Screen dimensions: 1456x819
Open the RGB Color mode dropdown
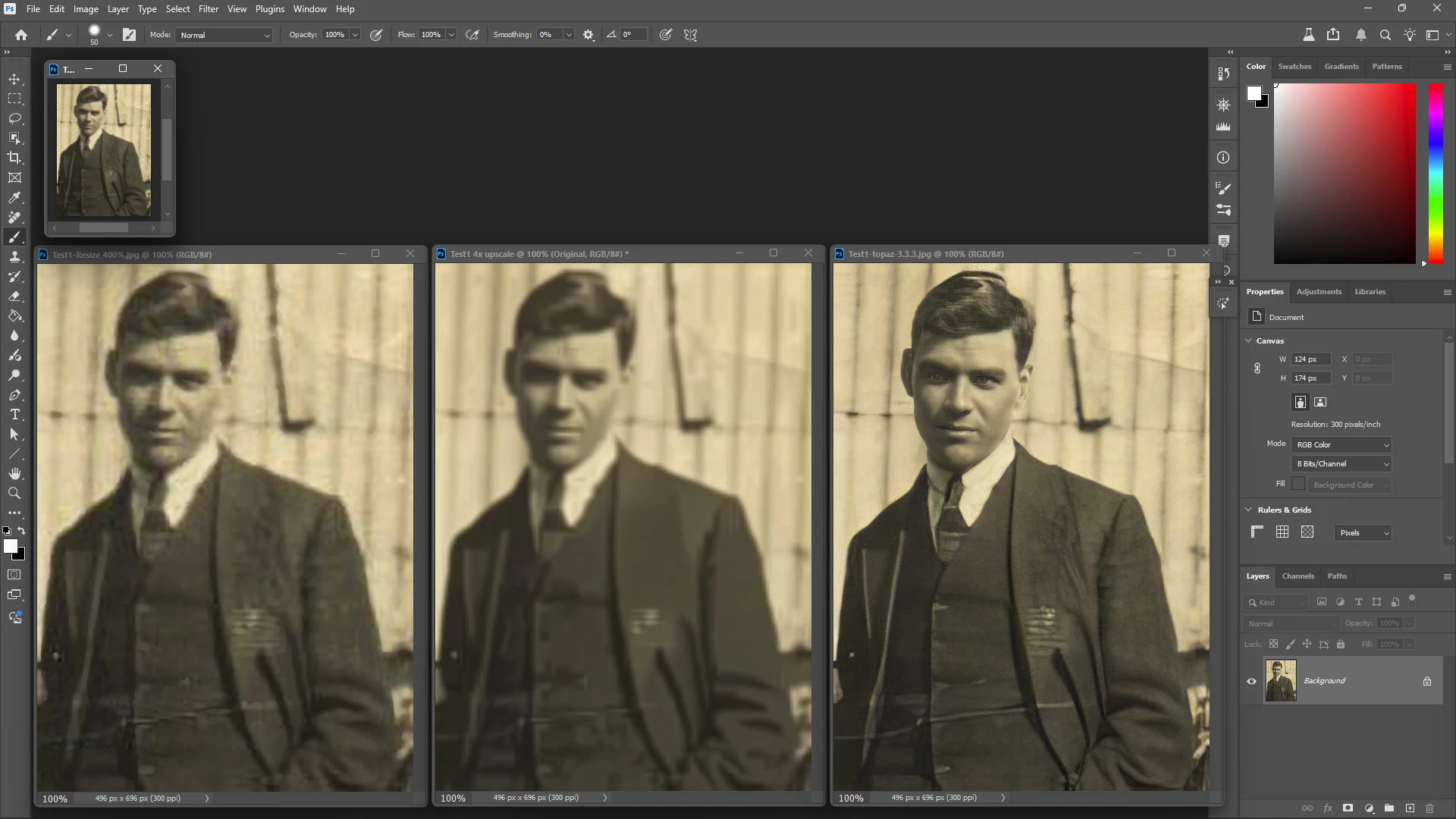(1341, 445)
